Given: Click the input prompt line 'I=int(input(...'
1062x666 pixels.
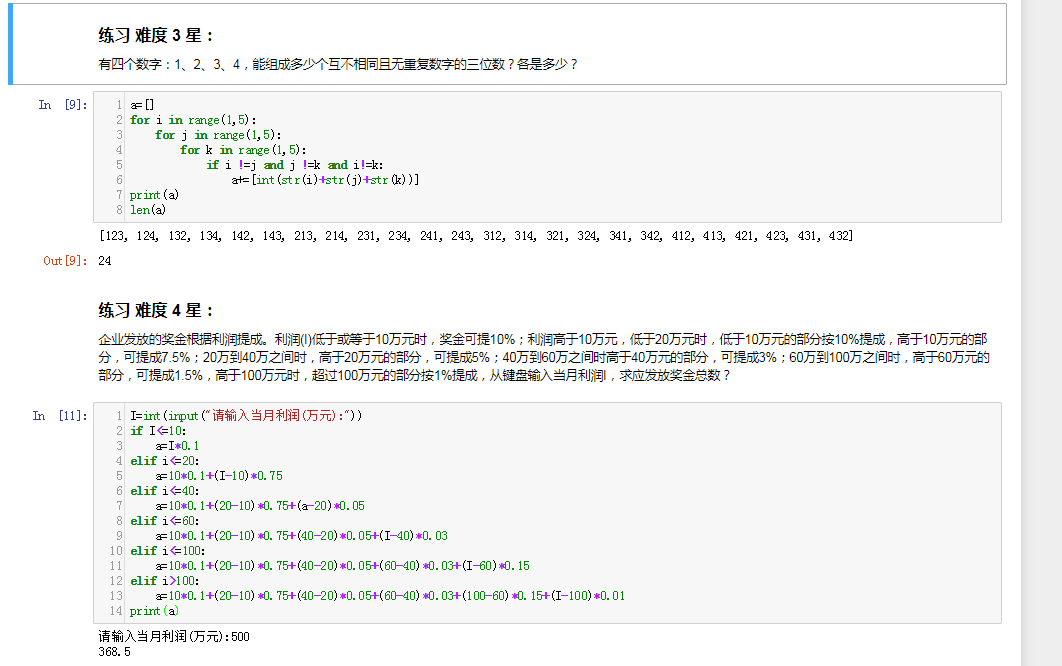Looking at the screenshot, I should click(x=247, y=415).
